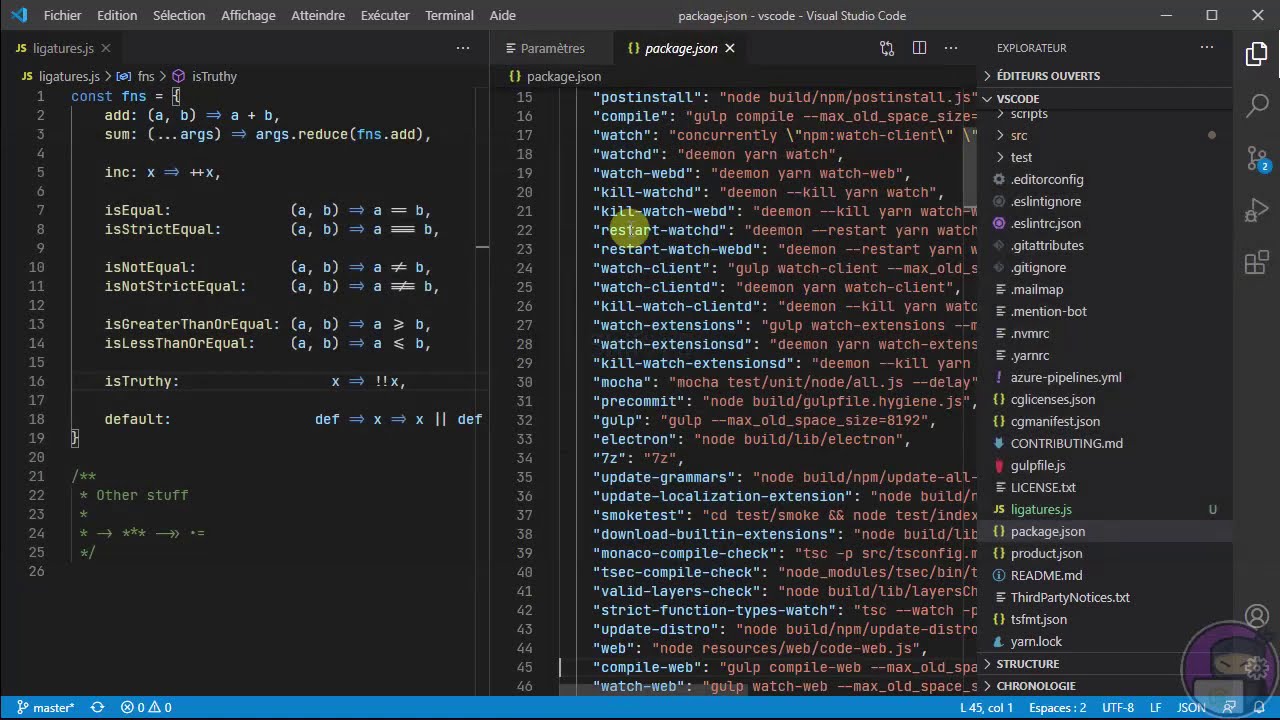Viewport: 1280px width, 720px height.
Task: Split the package.json editor
Action: (x=919, y=48)
